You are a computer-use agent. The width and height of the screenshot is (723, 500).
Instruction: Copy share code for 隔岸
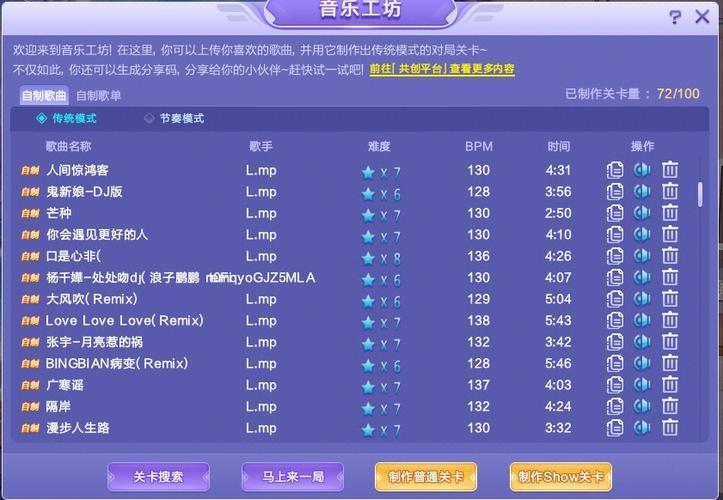pyautogui.click(x=615, y=406)
